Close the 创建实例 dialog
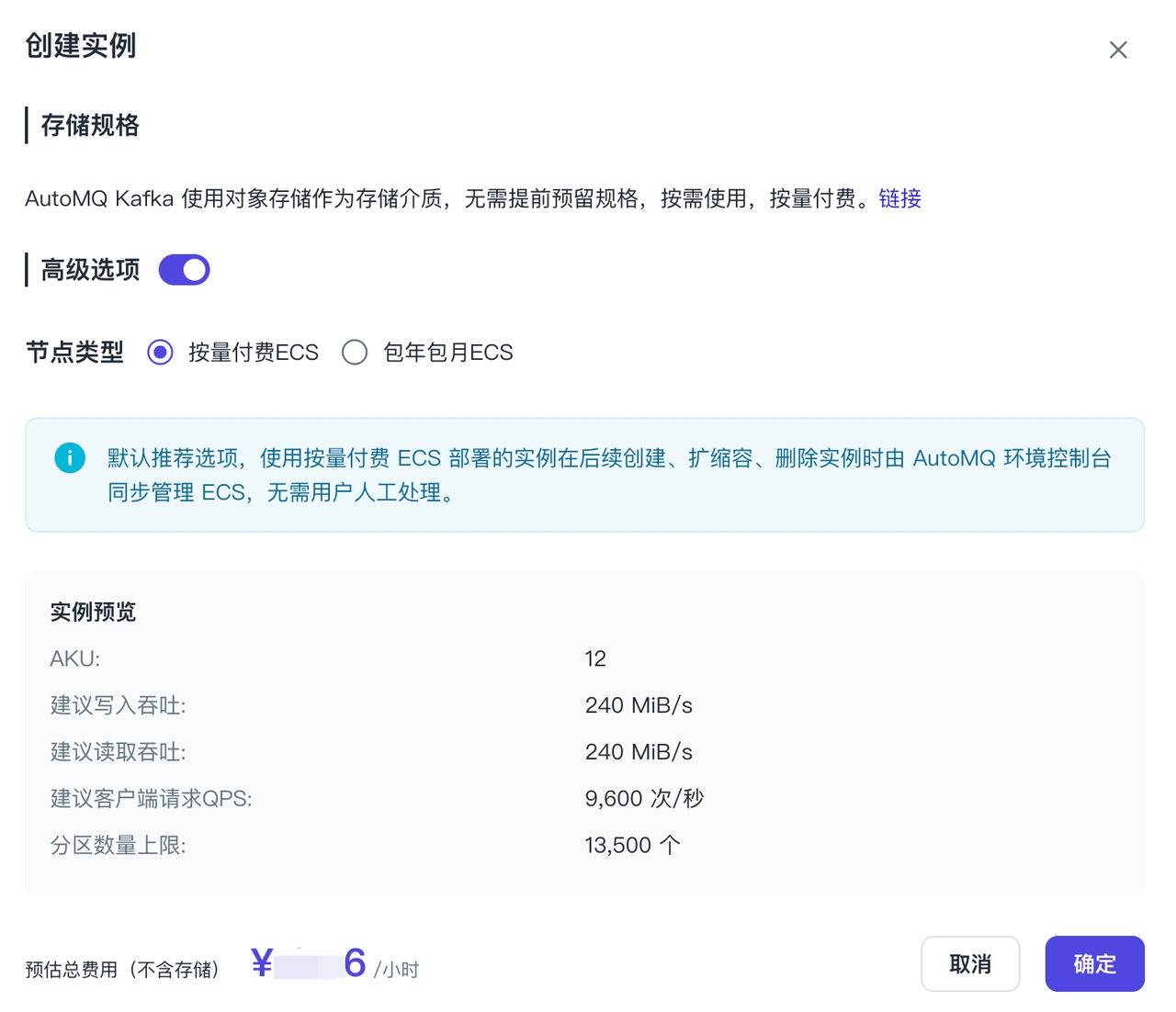 1117,50
